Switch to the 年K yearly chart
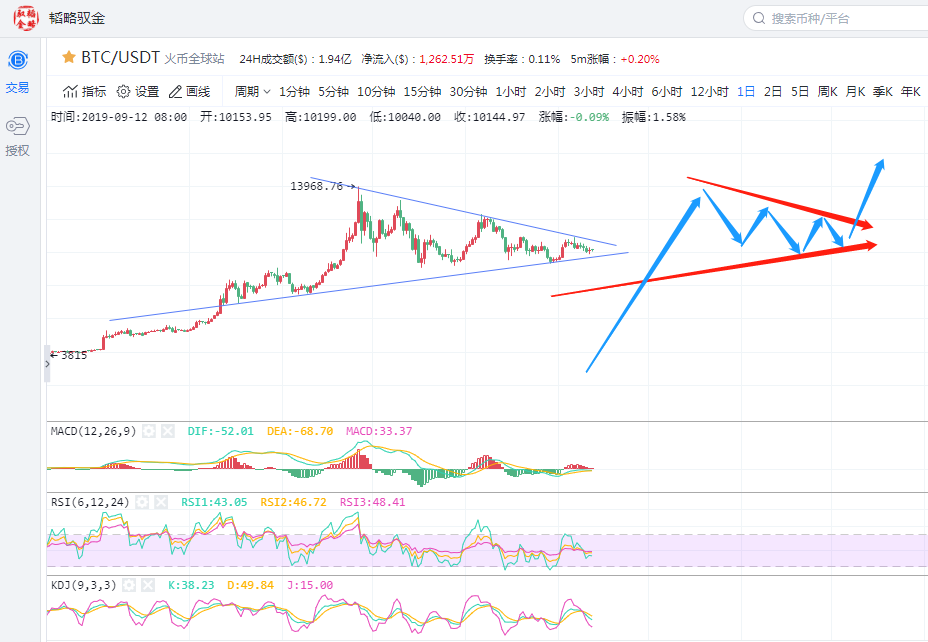This screenshot has height=642, width=928. 911,92
